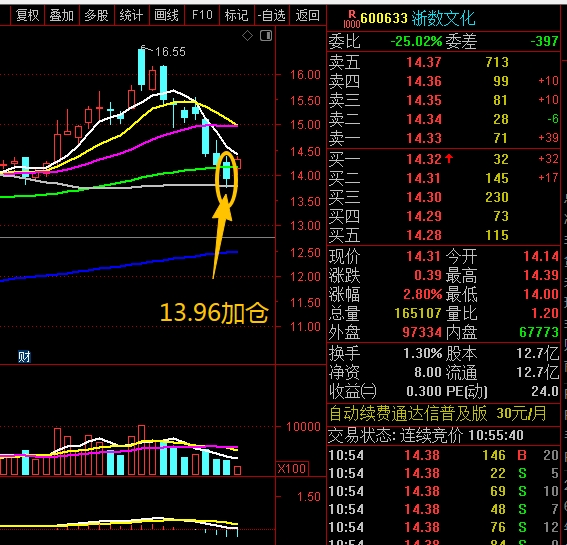Click the 标记 mark button
The width and height of the screenshot is (567, 545).
pos(236,16)
